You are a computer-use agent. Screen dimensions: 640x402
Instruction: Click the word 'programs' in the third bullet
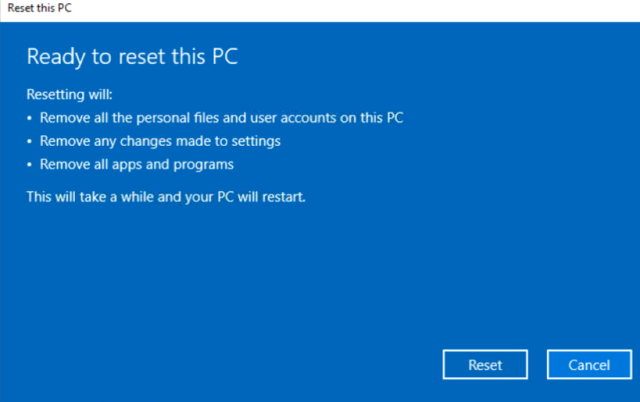tap(205, 165)
